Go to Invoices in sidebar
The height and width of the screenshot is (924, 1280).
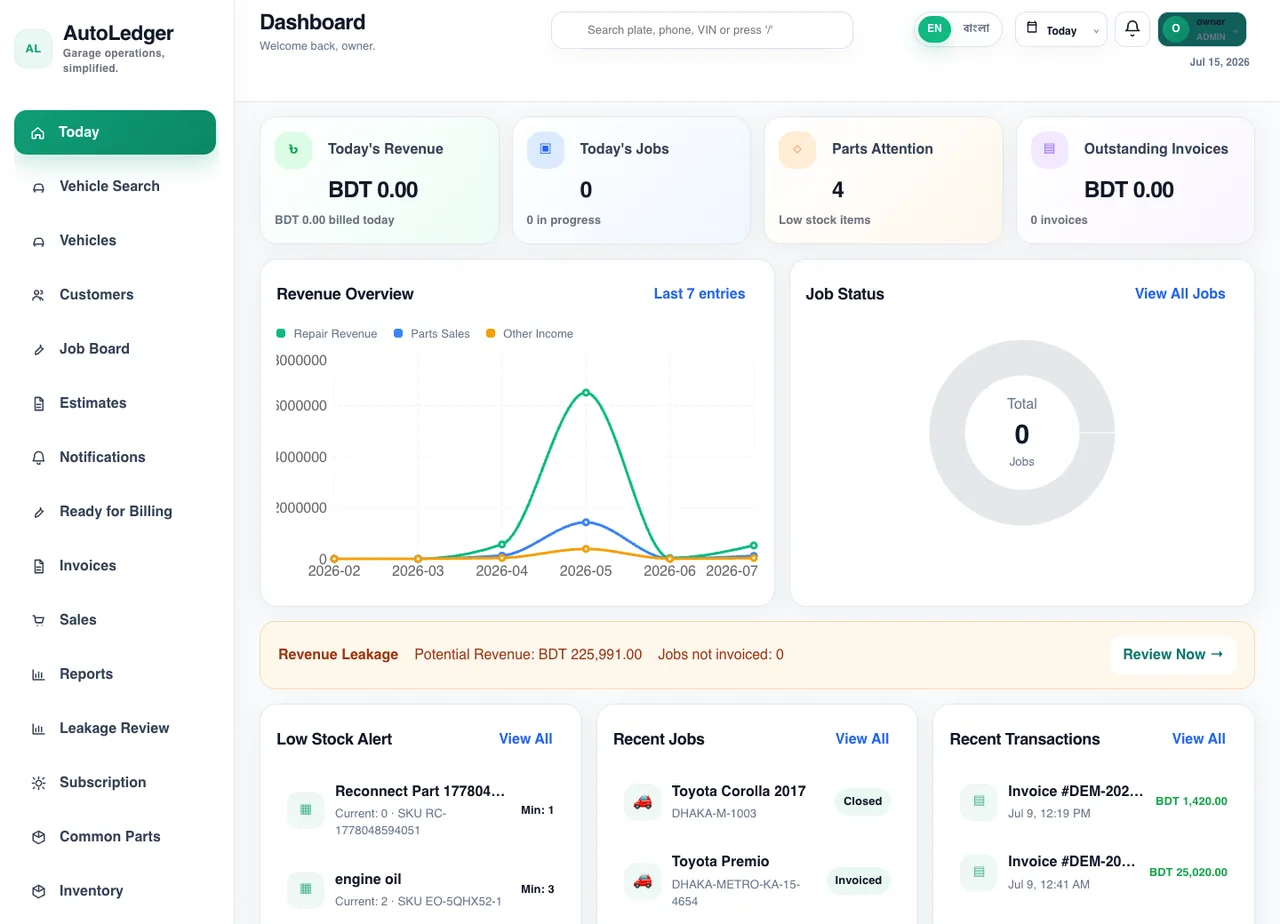(x=115, y=566)
